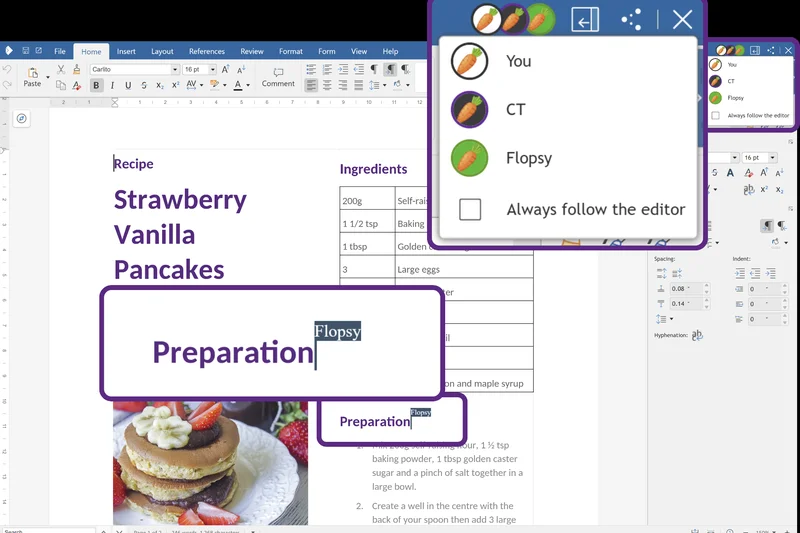Tick the small Always follow the editor checkbox
Image resolution: width=800 pixels, height=533 pixels.
pyautogui.click(x=715, y=115)
